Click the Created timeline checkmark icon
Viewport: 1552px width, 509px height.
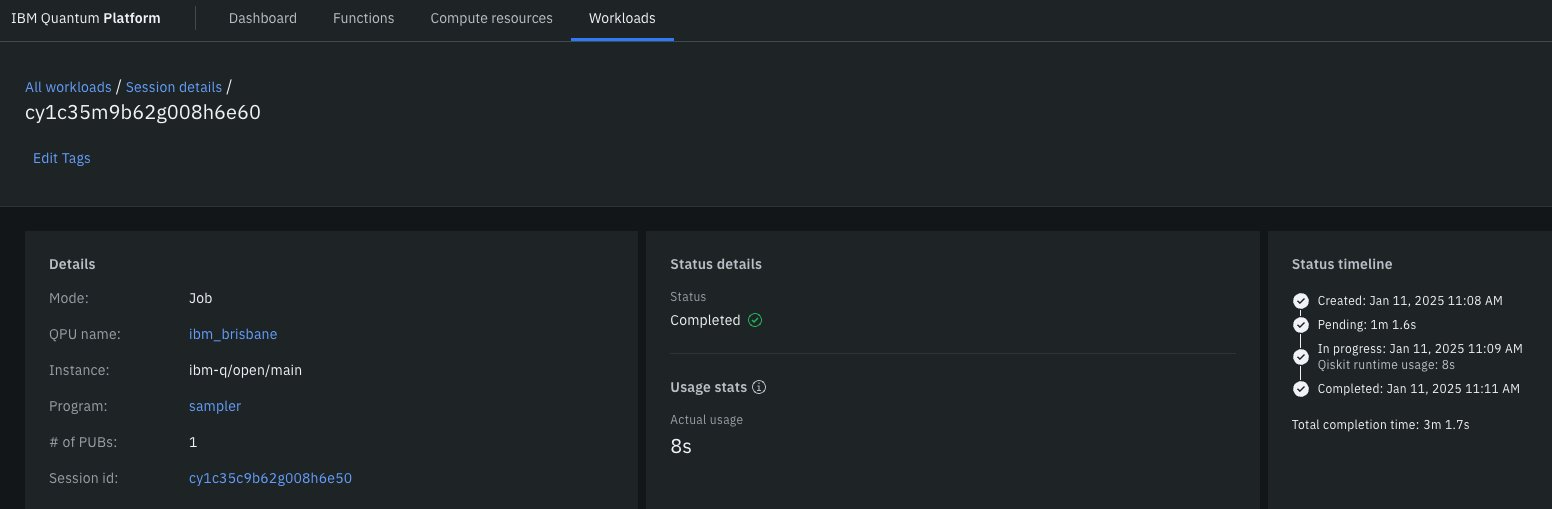[x=1300, y=300]
